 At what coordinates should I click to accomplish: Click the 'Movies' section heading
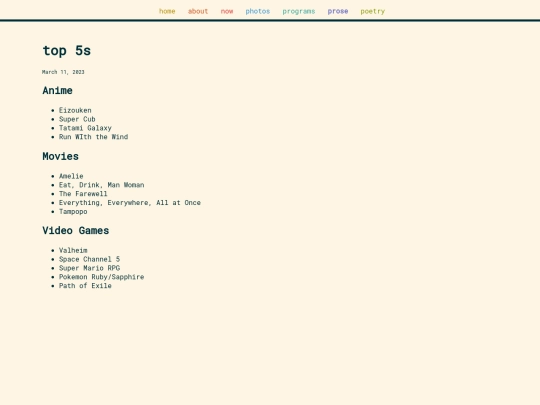click(61, 156)
